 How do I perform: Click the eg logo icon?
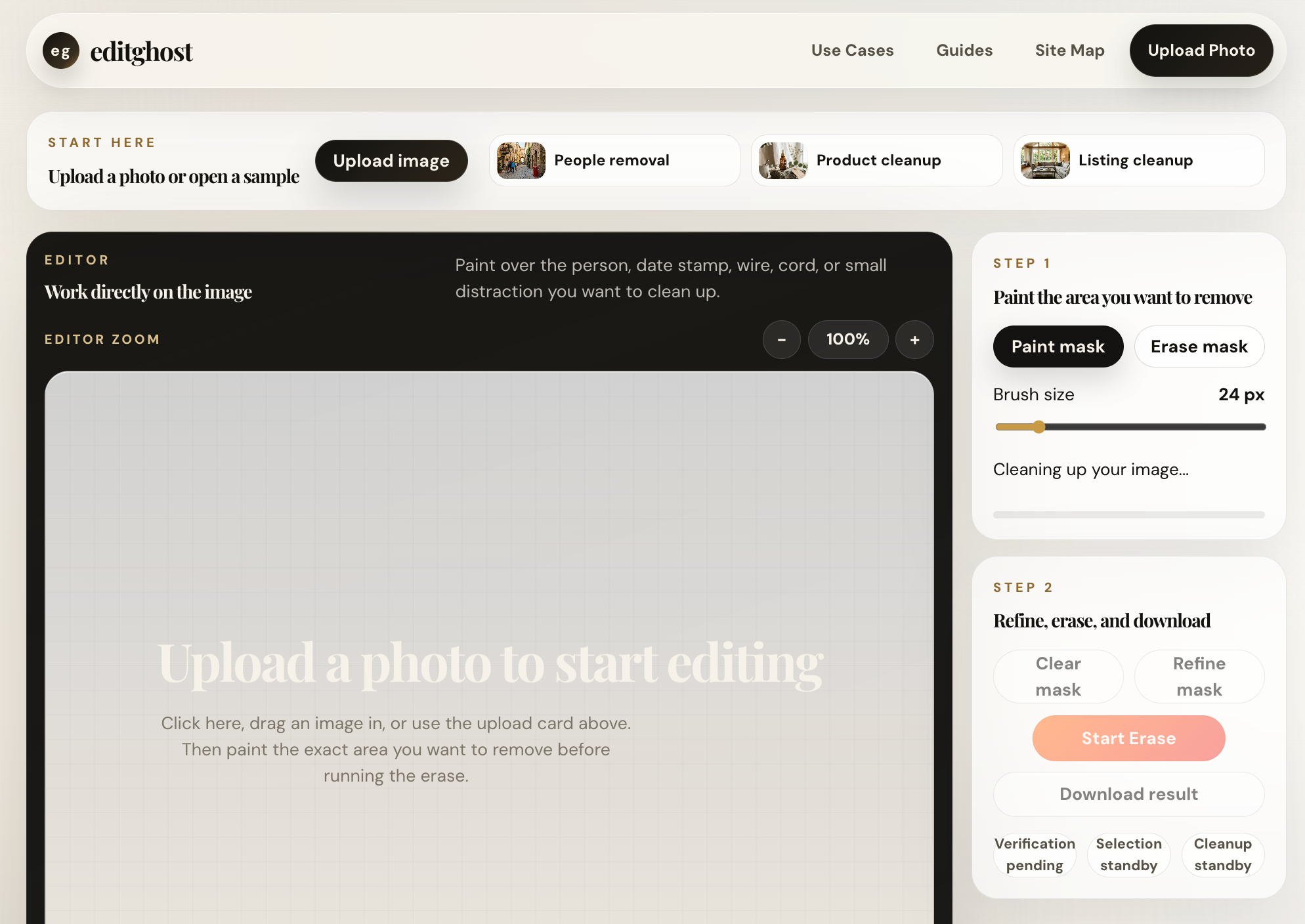point(60,51)
